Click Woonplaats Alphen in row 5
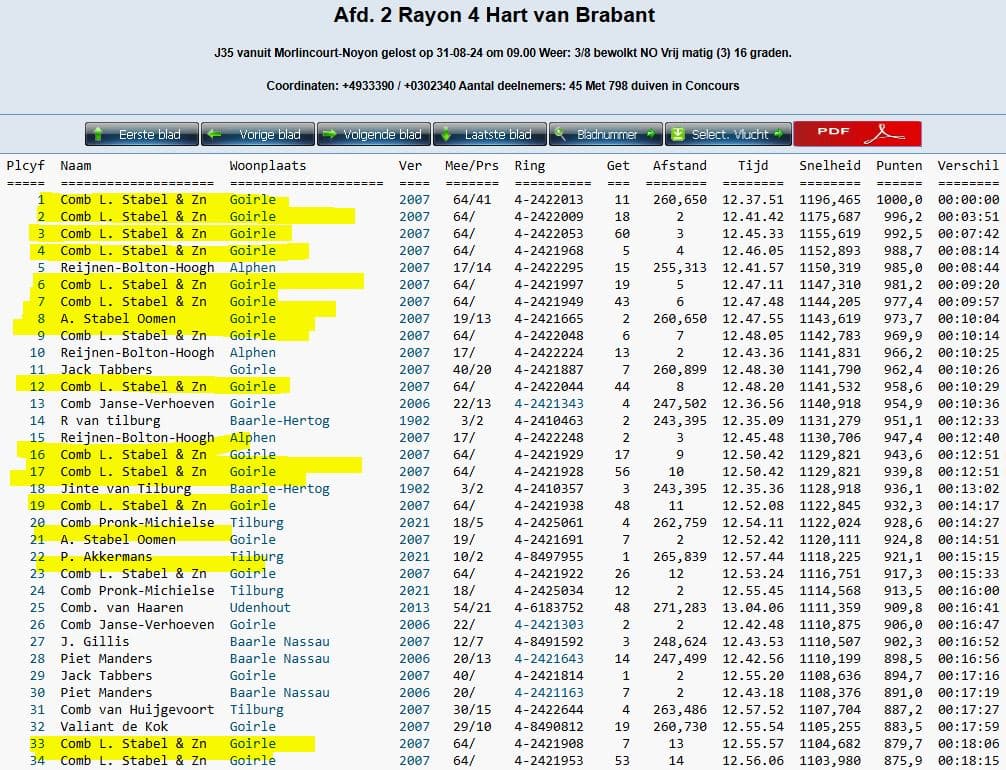 coord(252,267)
